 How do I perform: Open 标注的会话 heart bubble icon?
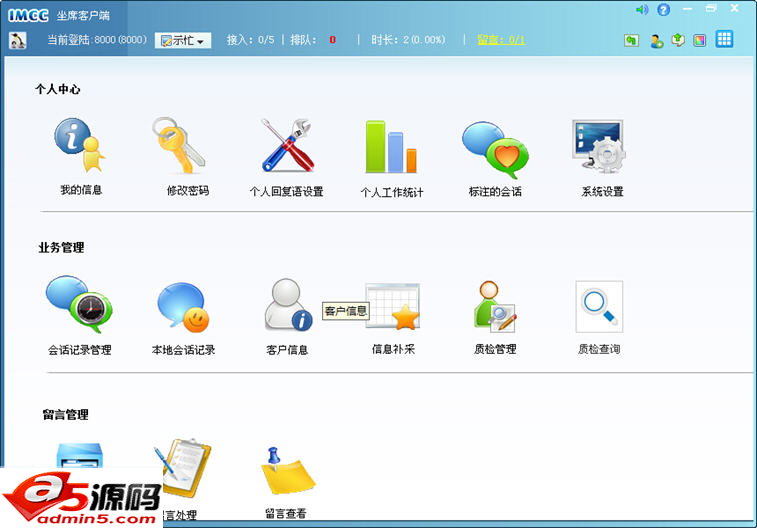tap(495, 149)
